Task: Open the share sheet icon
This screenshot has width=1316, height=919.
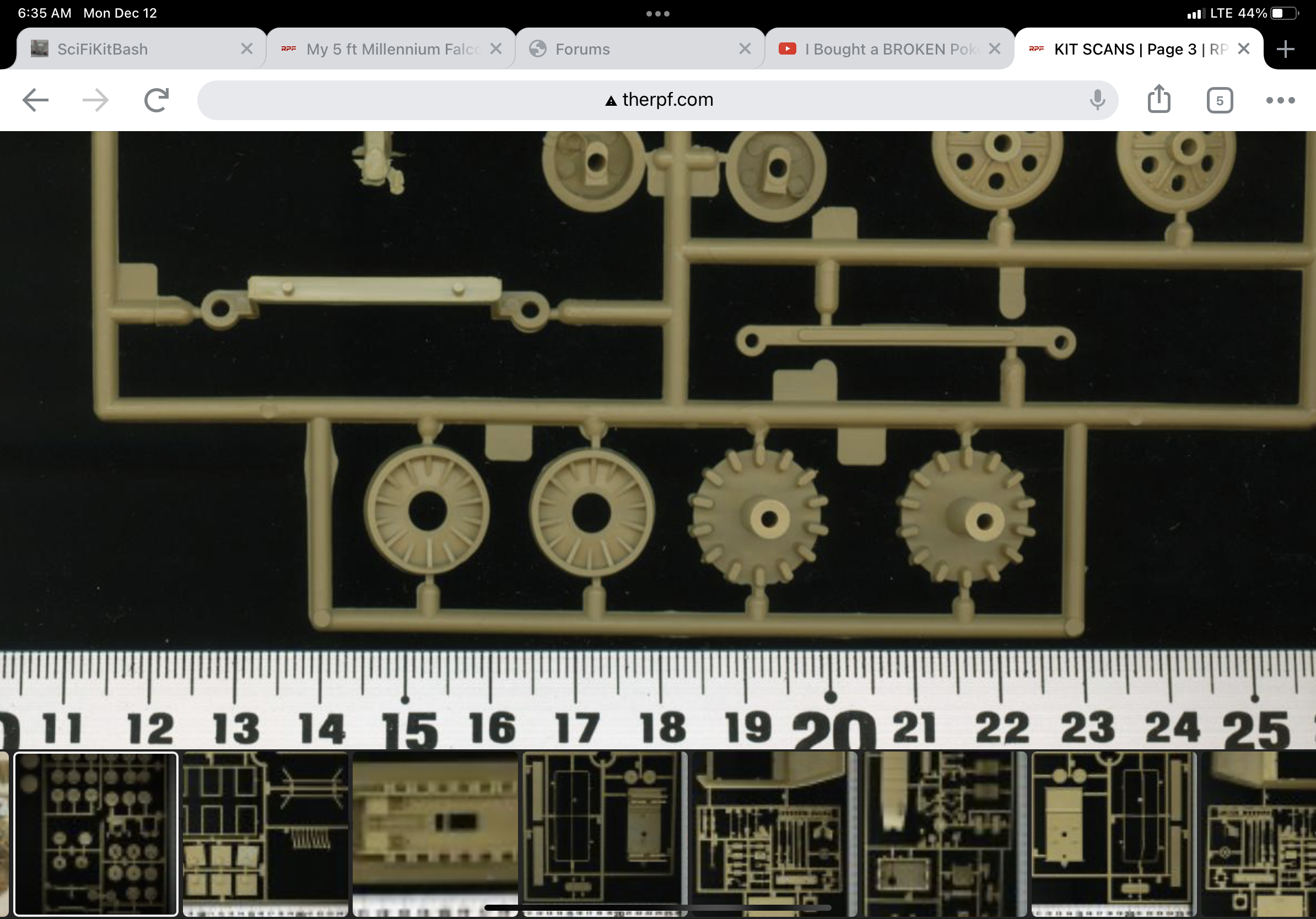Action: click(1159, 99)
